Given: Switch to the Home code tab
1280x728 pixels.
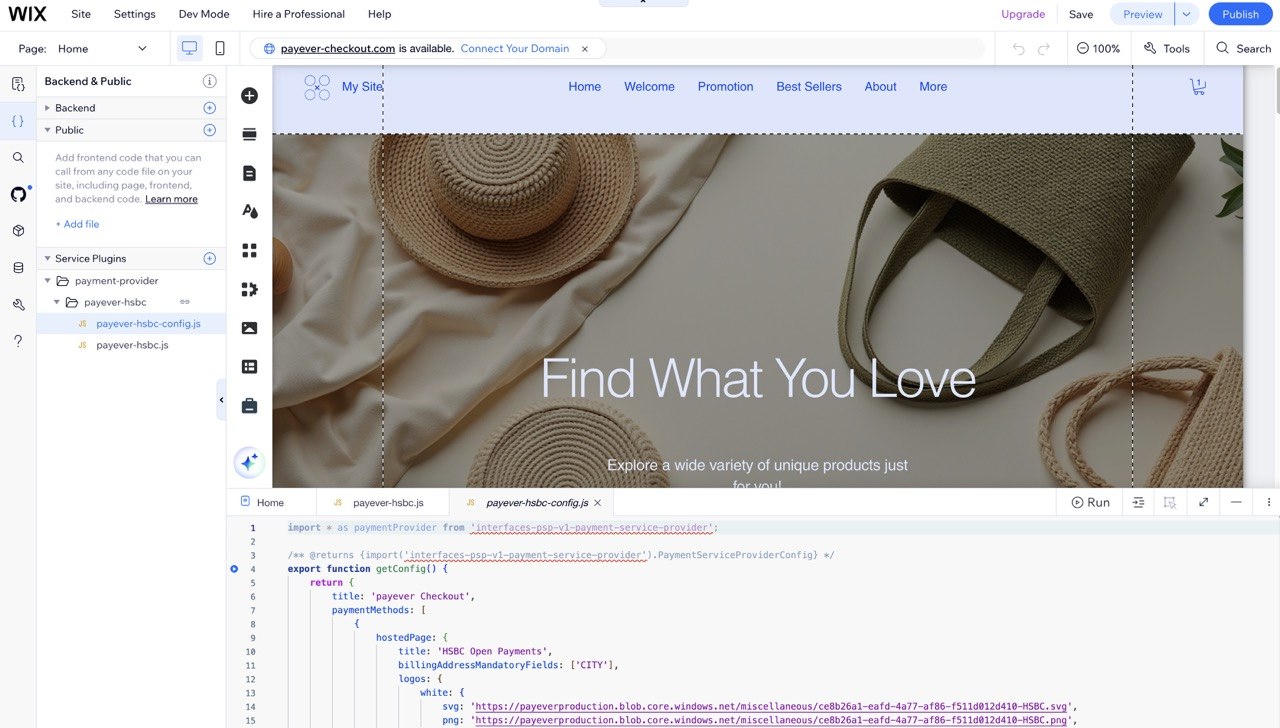Looking at the screenshot, I should click(270, 502).
